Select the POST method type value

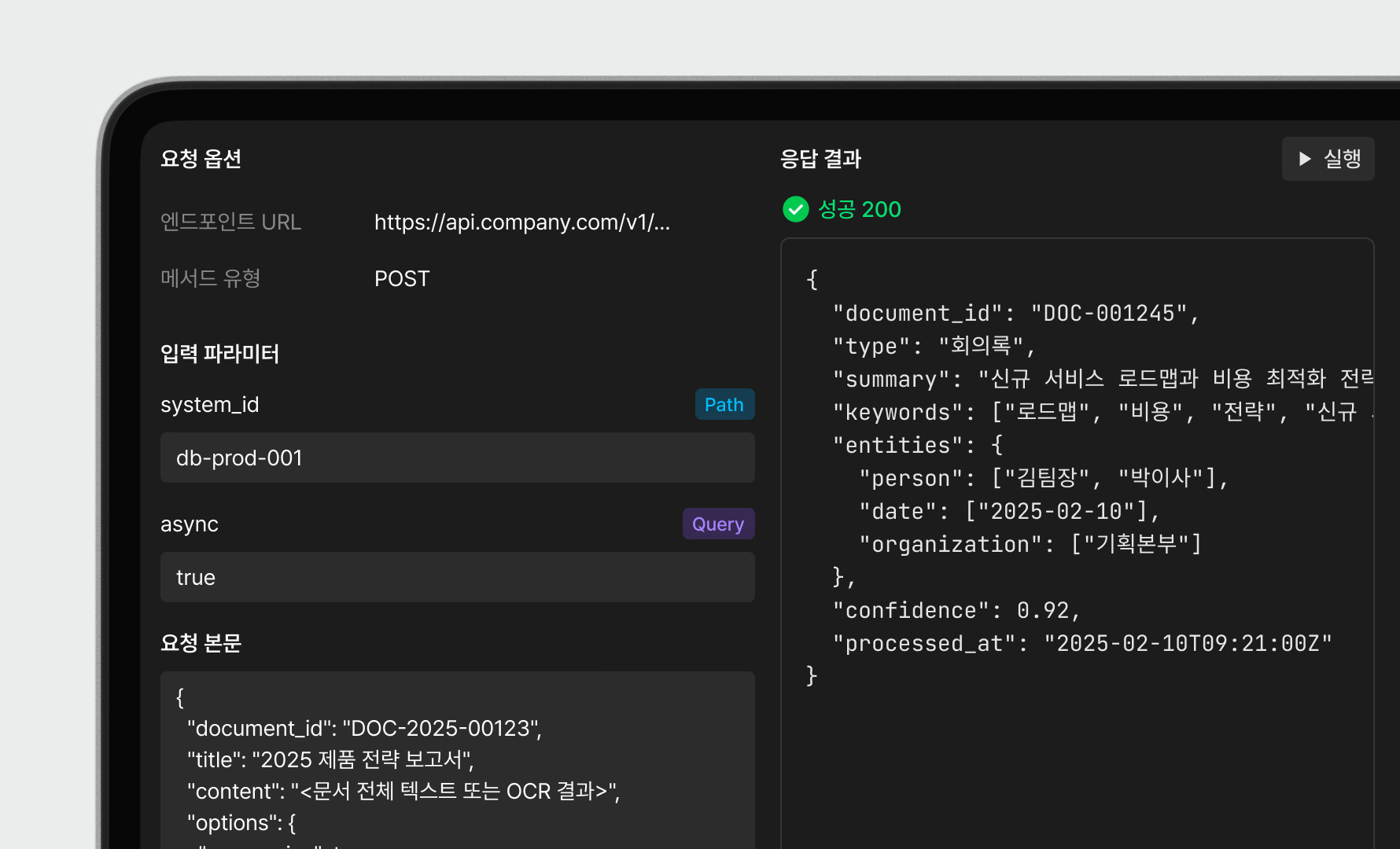[402, 279]
